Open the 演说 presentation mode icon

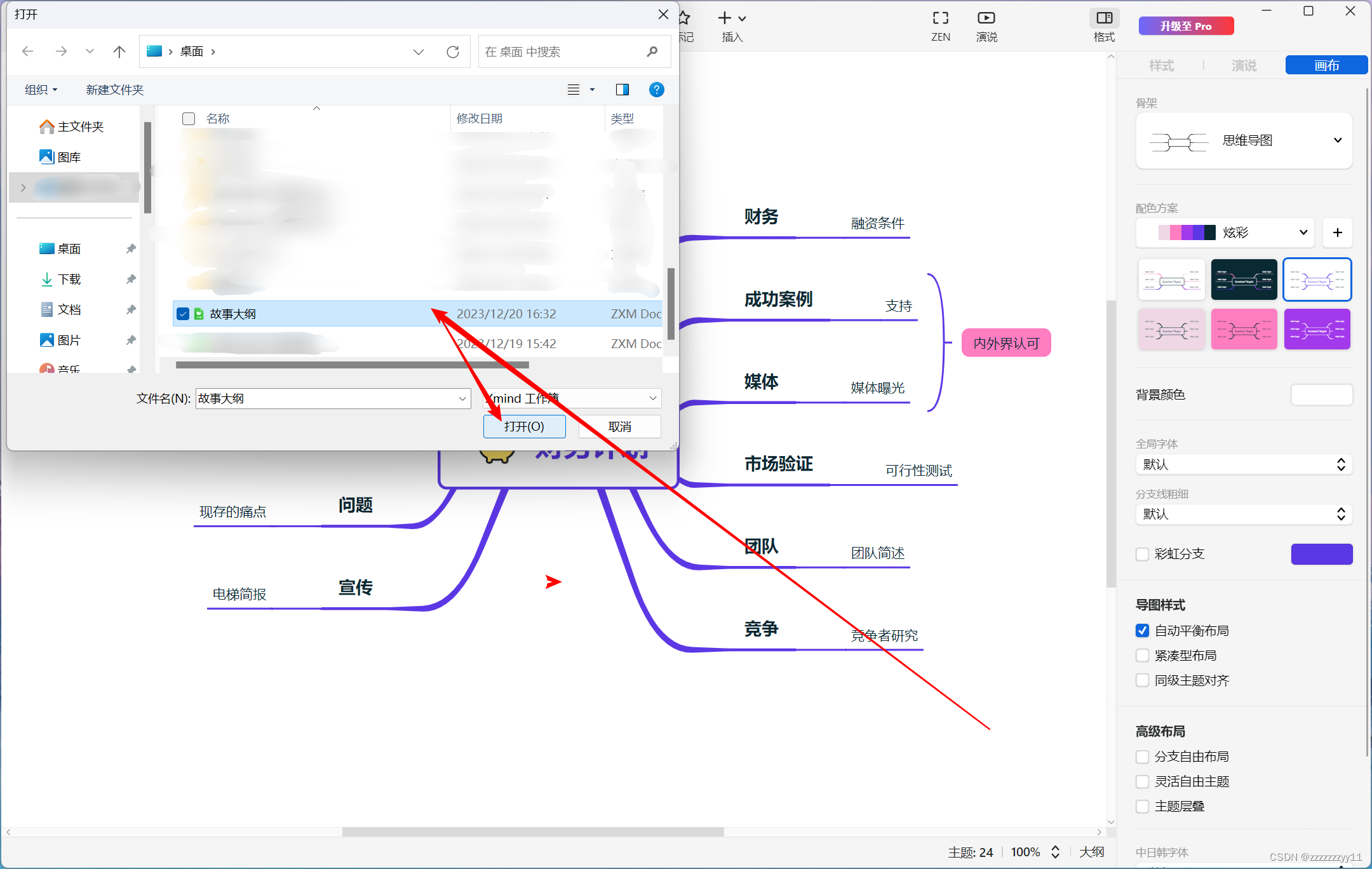pyautogui.click(x=986, y=19)
